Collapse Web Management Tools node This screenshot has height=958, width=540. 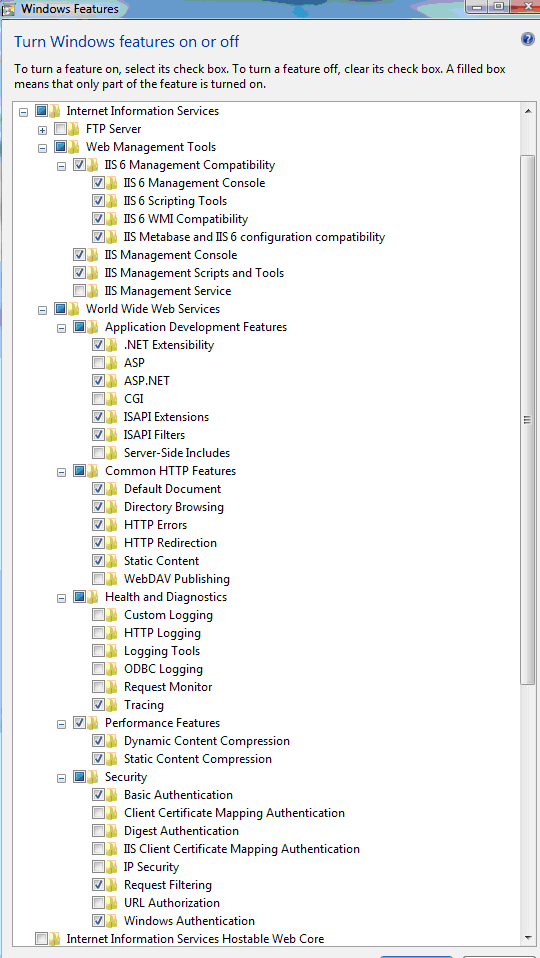(x=42, y=148)
